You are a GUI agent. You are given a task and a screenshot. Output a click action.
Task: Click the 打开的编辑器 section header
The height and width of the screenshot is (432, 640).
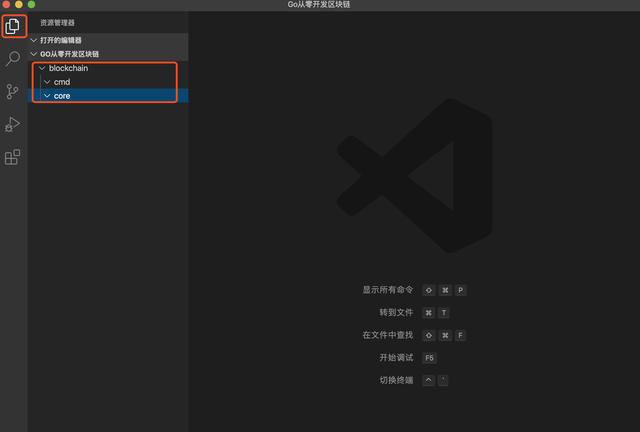tap(108, 40)
